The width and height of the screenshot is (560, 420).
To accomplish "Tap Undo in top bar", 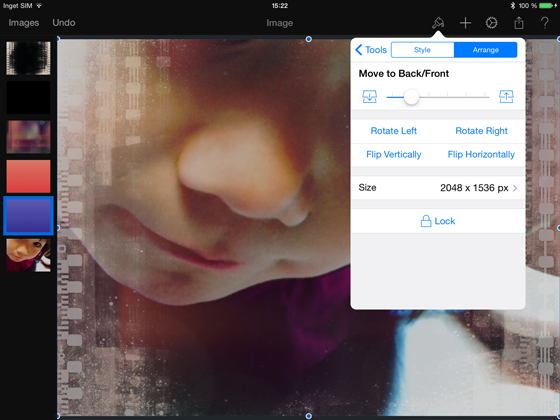I will (64, 23).
